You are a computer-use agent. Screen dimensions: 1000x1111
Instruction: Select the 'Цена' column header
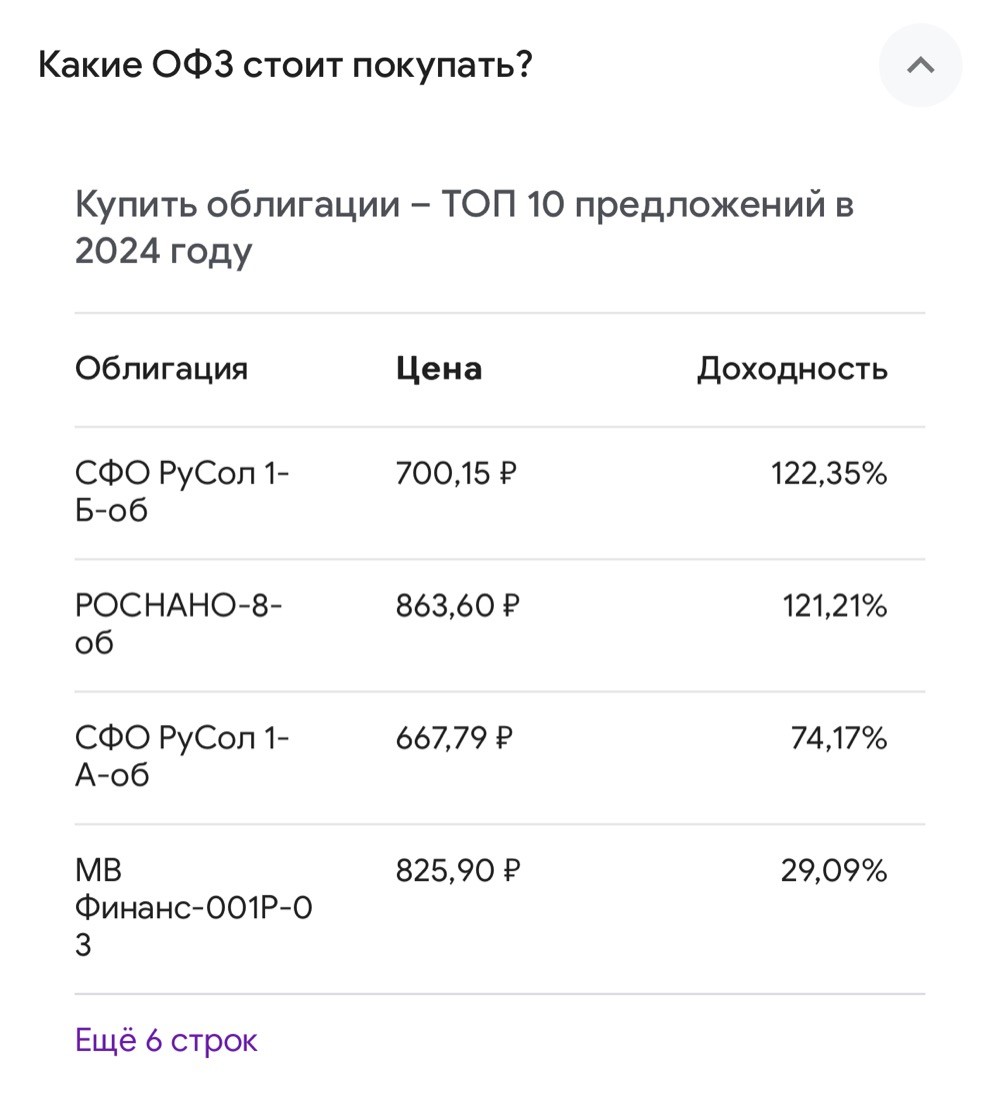click(x=439, y=369)
